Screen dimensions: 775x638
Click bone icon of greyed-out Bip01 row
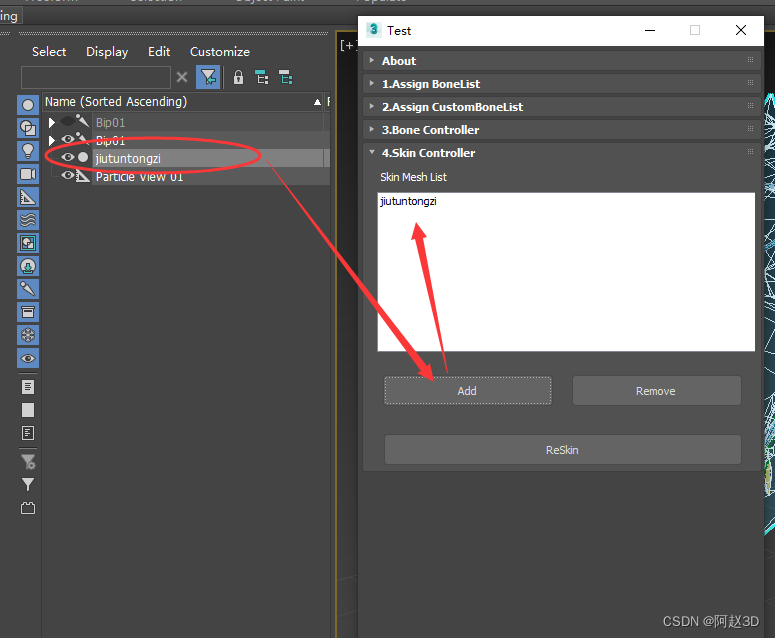[x=83, y=121]
